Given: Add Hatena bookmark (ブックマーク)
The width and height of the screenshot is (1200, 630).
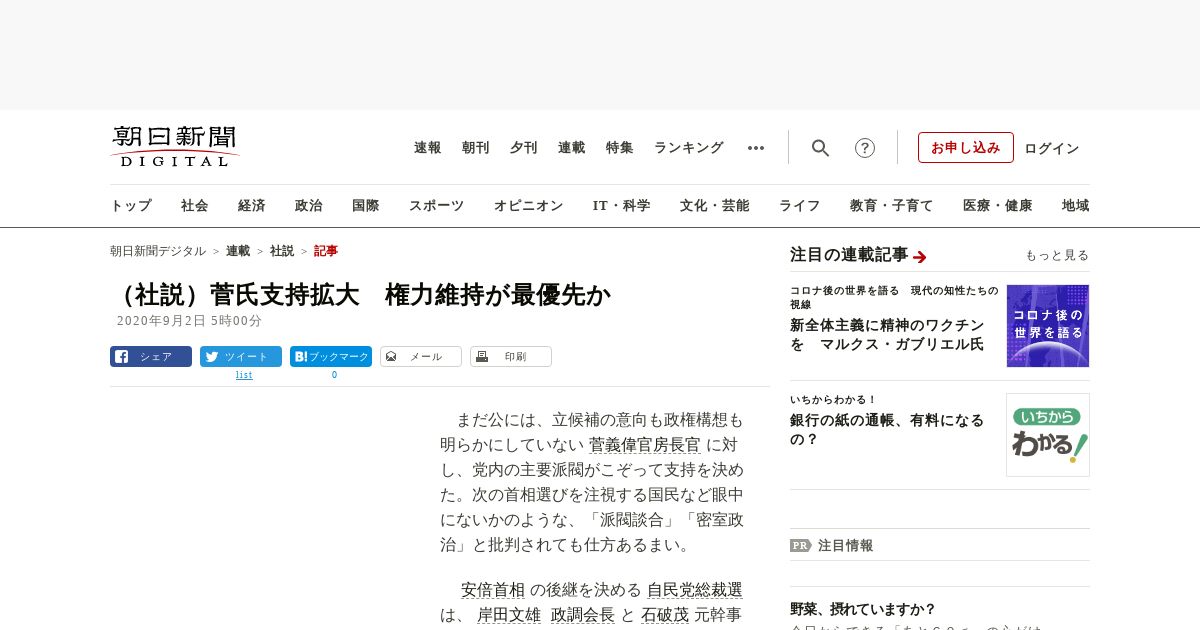Looking at the screenshot, I should (x=331, y=356).
